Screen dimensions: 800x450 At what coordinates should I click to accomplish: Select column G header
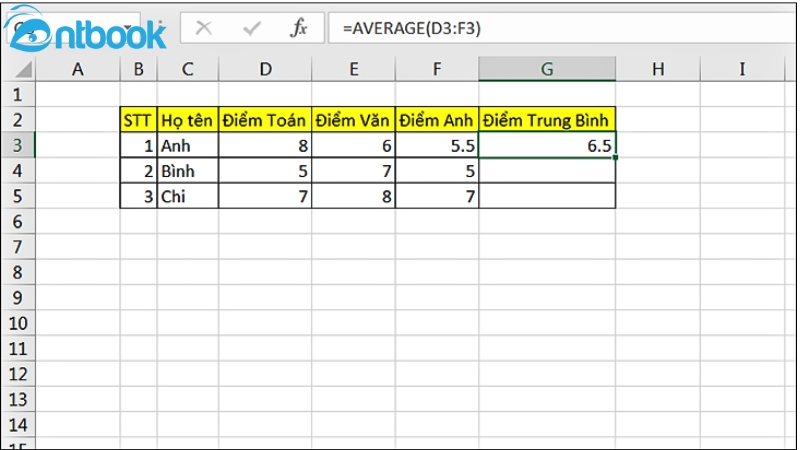pos(547,69)
